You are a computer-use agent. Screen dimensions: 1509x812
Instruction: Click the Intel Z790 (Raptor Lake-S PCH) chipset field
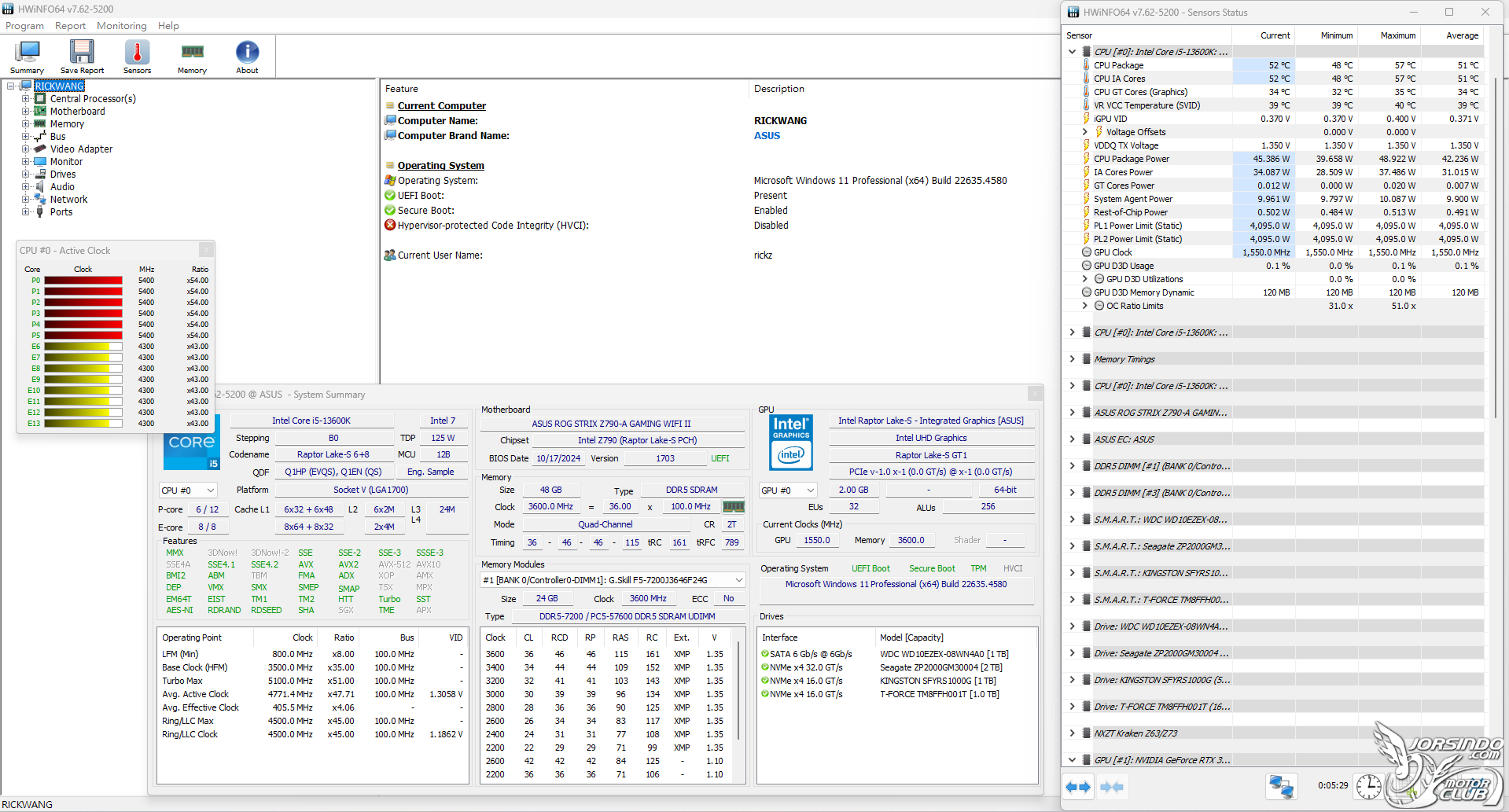[x=638, y=440]
